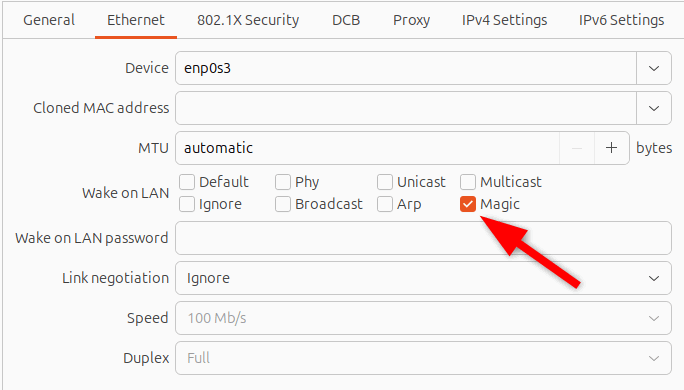The width and height of the screenshot is (684, 390).
Task: Enable the Default Wake on LAN checkbox
Action: (x=187, y=182)
